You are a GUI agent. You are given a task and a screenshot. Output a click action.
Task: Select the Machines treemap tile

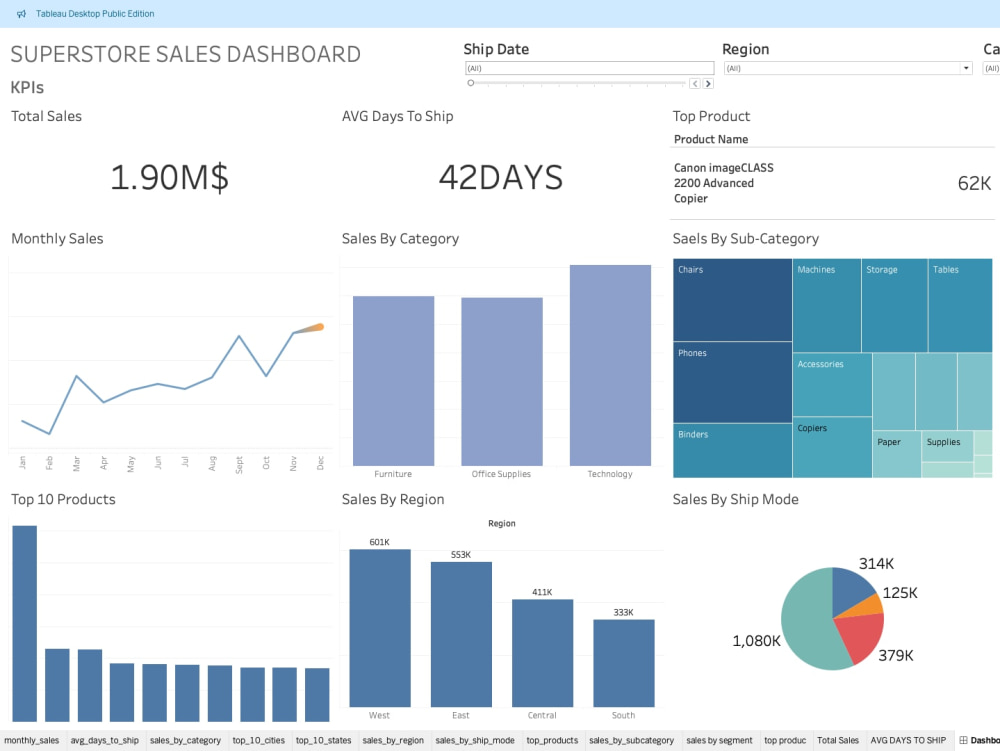click(x=827, y=305)
